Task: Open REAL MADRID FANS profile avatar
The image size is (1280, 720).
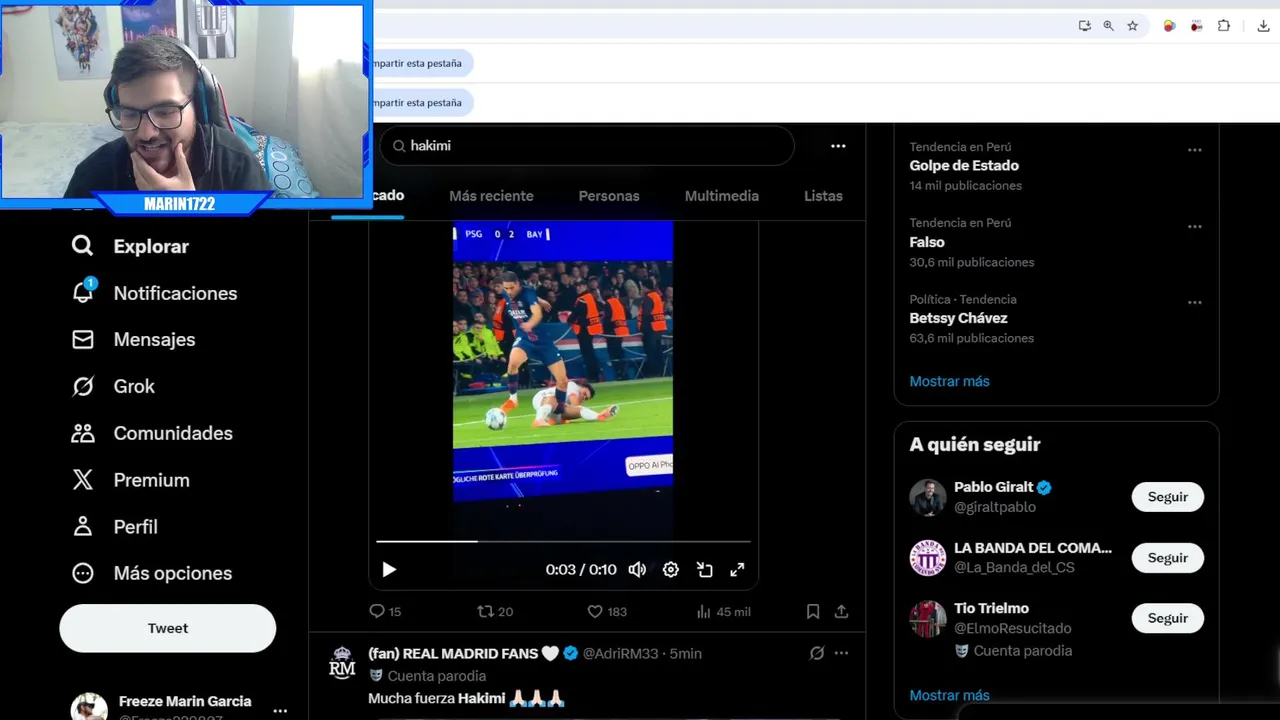Action: tap(342, 663)
